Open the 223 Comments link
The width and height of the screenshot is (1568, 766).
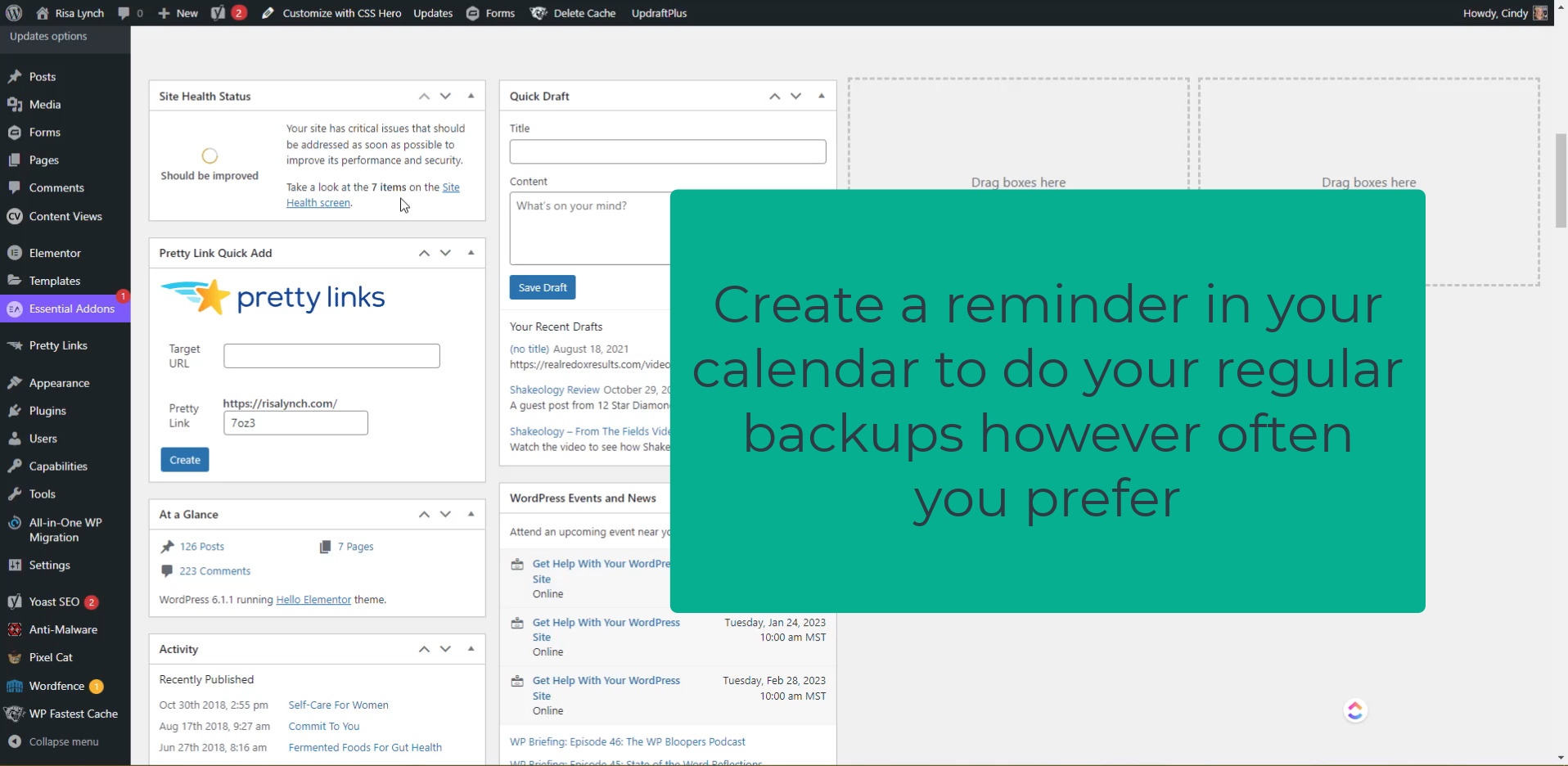click(214, 571)
